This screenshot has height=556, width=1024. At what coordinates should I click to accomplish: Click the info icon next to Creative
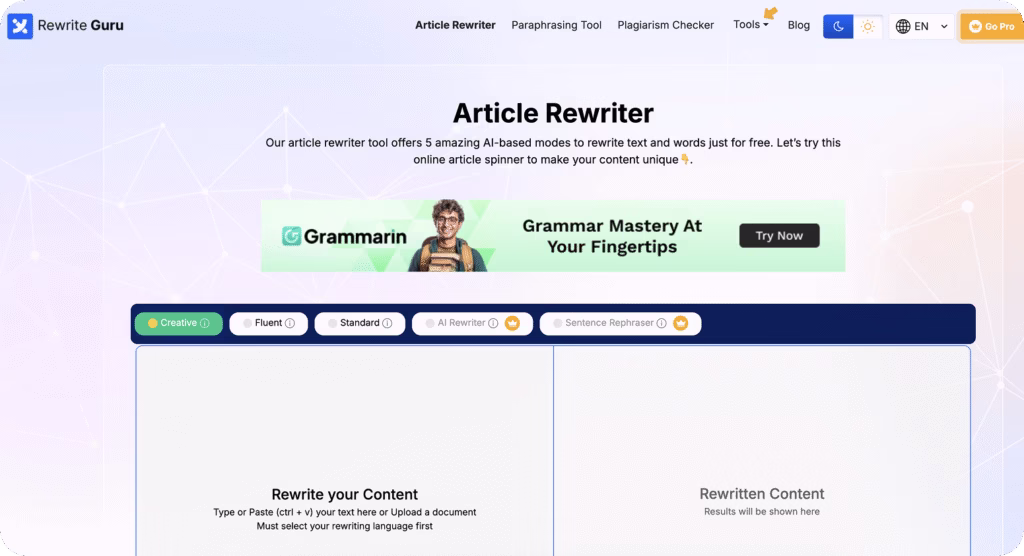[205, 324]
